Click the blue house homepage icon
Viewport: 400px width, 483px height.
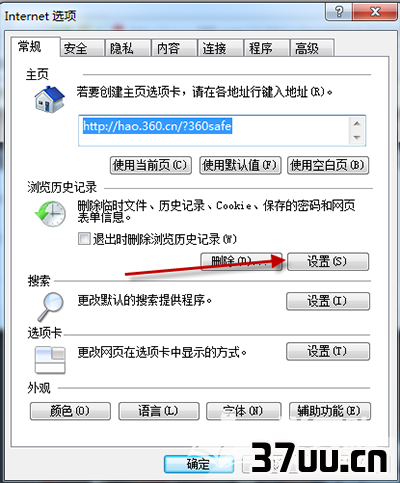[50, 99]
